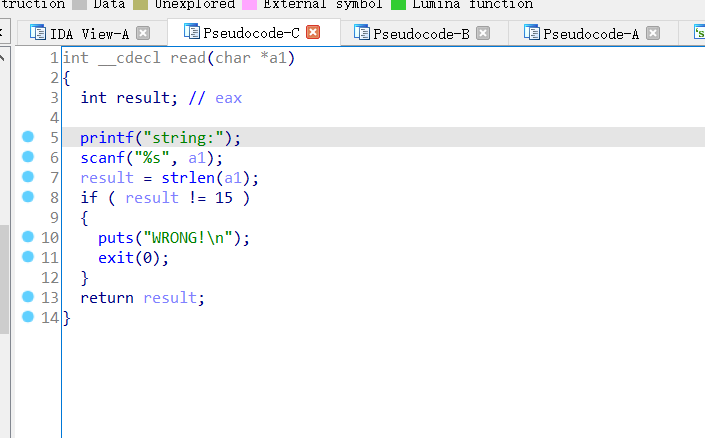
Task: Toggle breakpoint dot on line 11 exit
Action: click(x=28, y=257)
